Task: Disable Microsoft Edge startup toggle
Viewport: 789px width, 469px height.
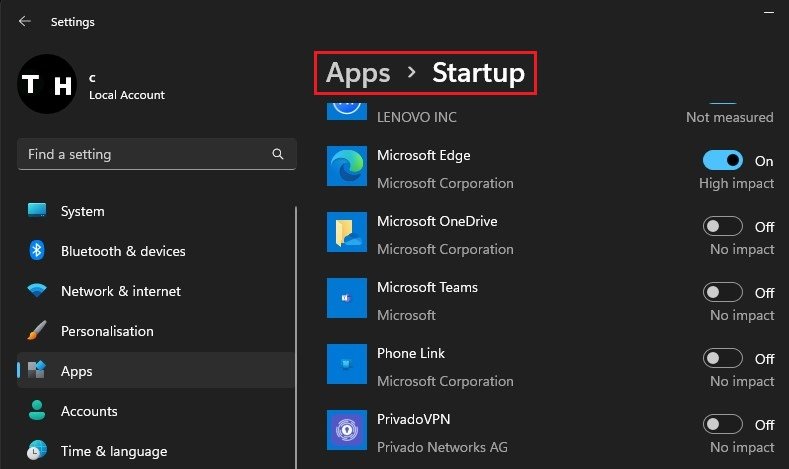Action: pyautogui.click(x=723, y=161)
